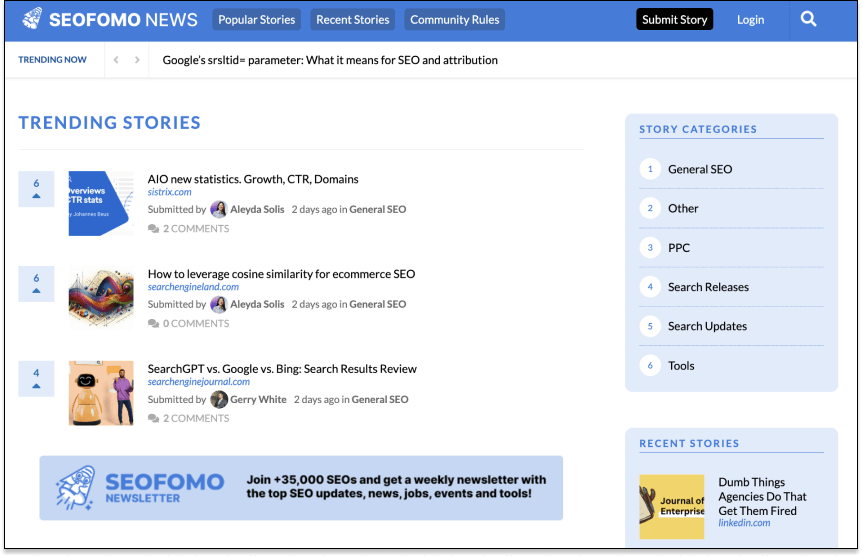Select General SEO category
Image resolution: width=862 pixels, height=557 pixels.
point(700,169)
